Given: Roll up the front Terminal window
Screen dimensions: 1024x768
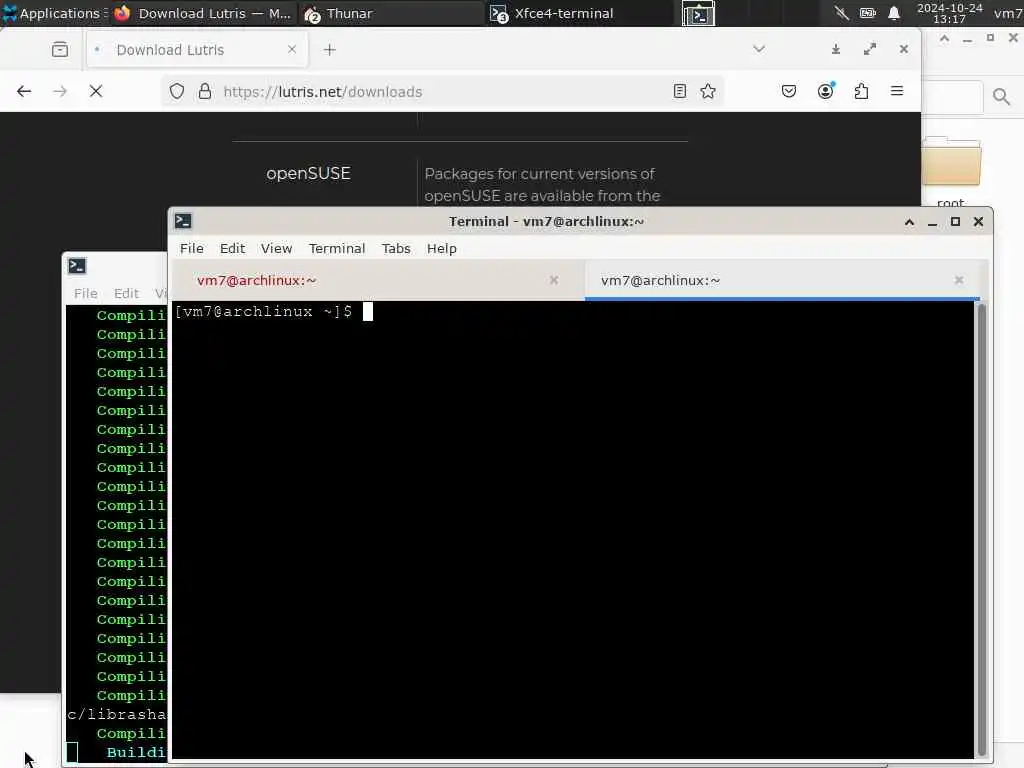Looking at the screenshot, I should coord(909,222).
